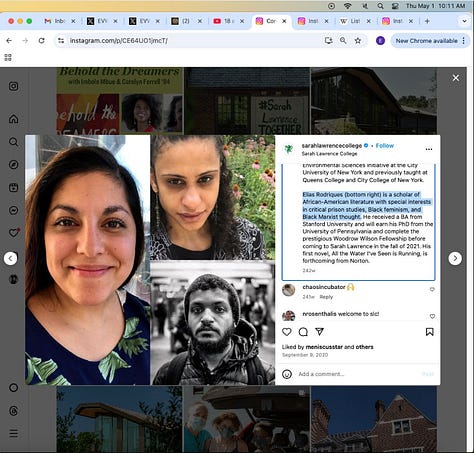Open macOS Wi-Fi menu
474x453 pixels.
[348, 6]
